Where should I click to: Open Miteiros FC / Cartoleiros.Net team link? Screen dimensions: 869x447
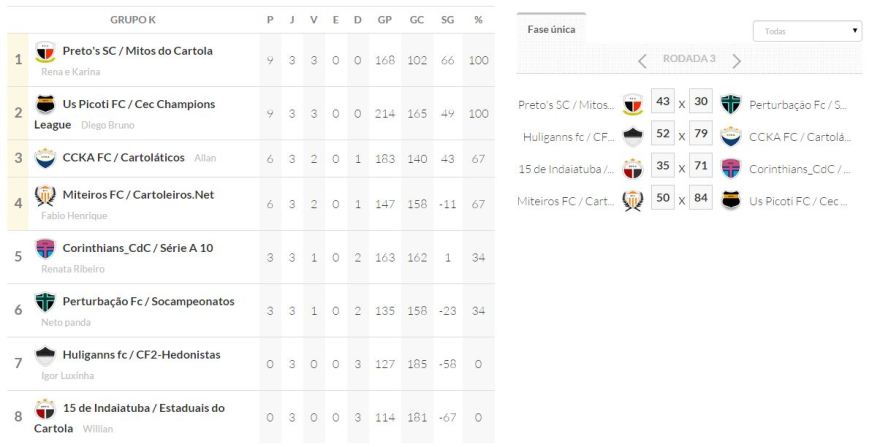pyautogui.click(x=137, y=195)
